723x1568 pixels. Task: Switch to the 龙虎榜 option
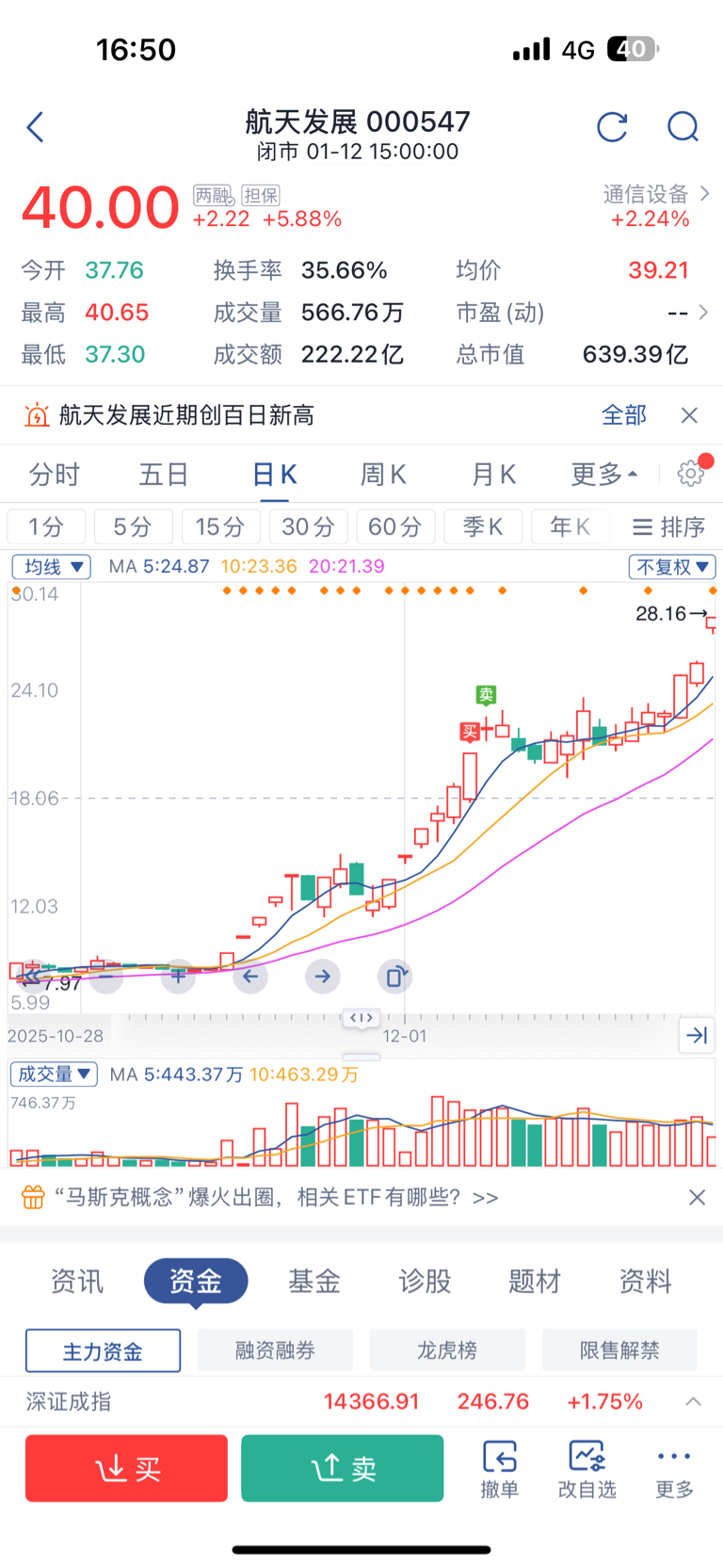click(447, 1351)
